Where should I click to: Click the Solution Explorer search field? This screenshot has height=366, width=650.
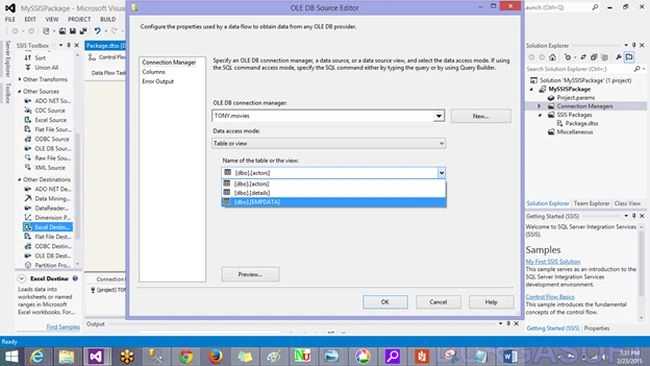tap(580, 69)
